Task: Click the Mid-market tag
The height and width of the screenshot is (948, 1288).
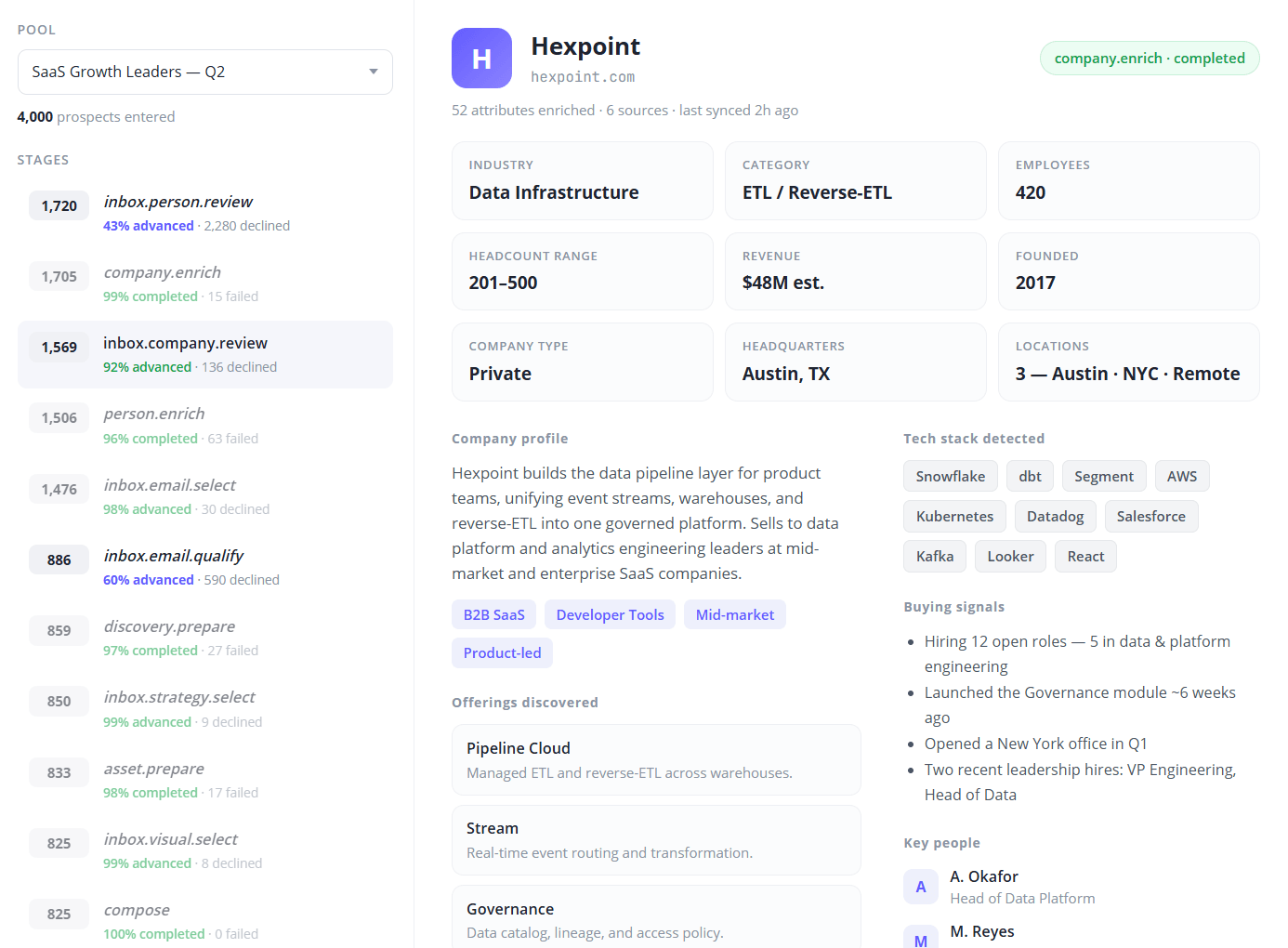Action: tap(735, 614)
